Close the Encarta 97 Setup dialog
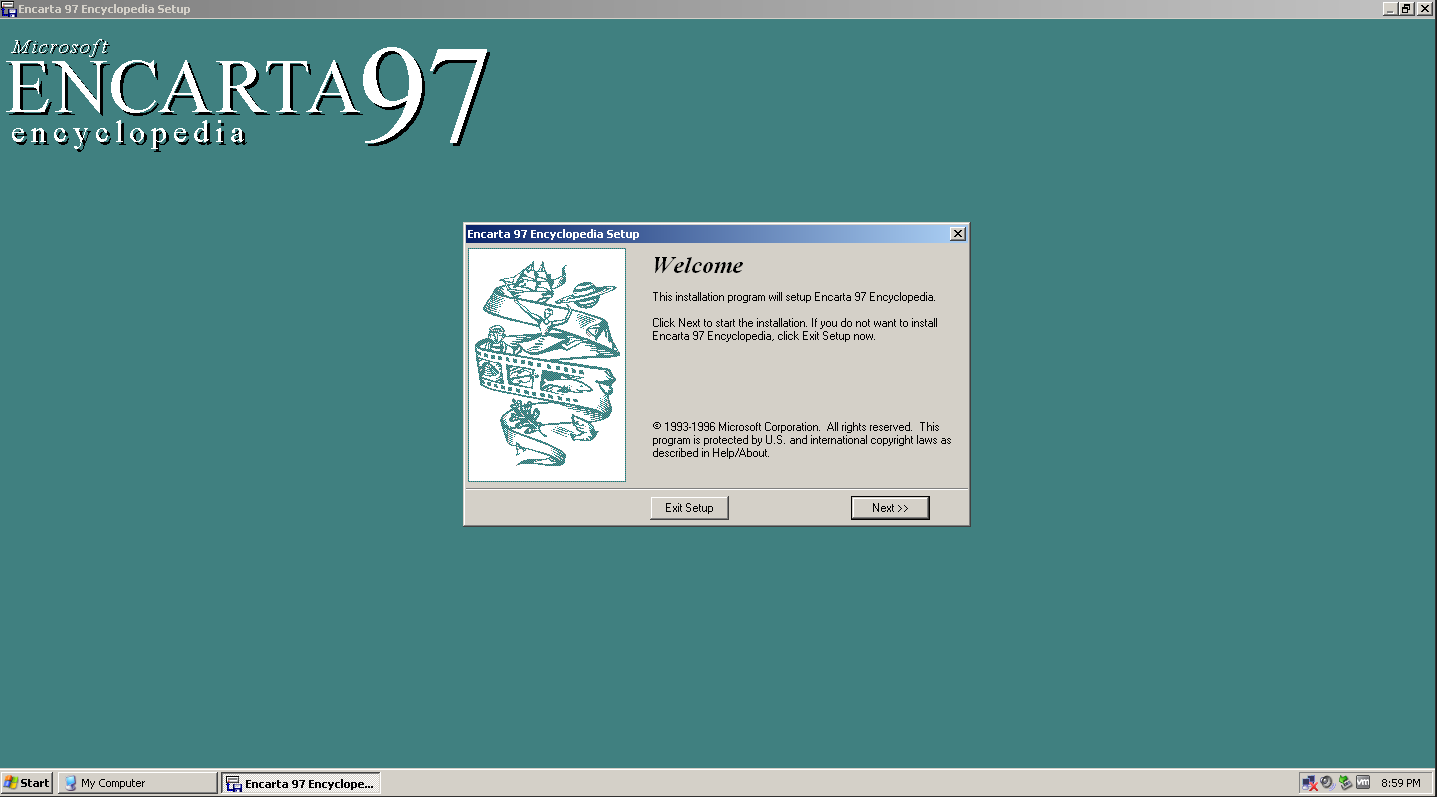Image resolution: width=1437 pixels, height=797 pixels. click(957, 234)
